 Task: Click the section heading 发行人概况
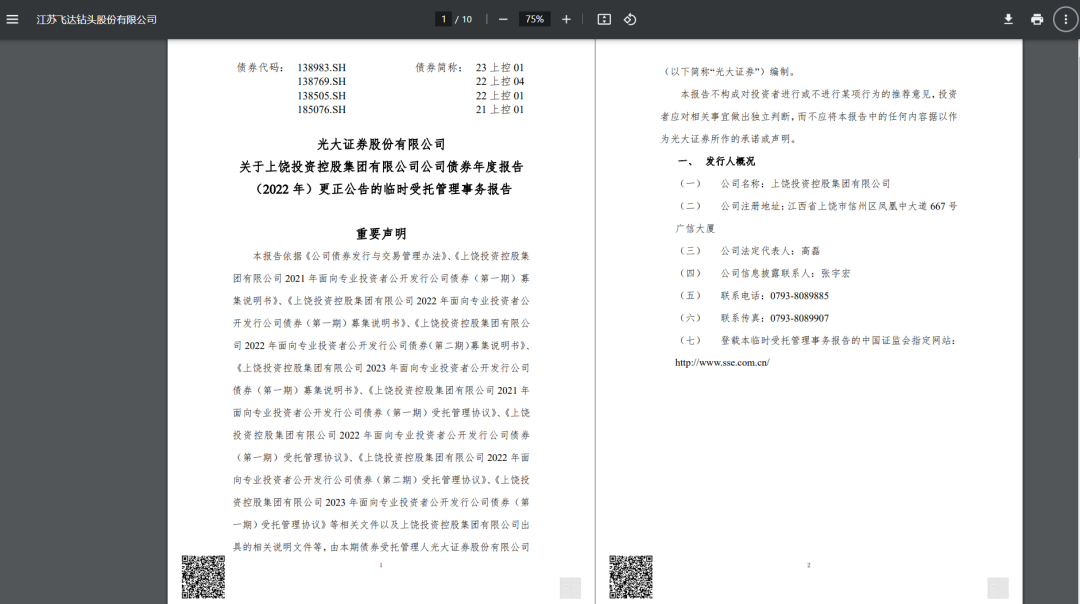point(730,161)
